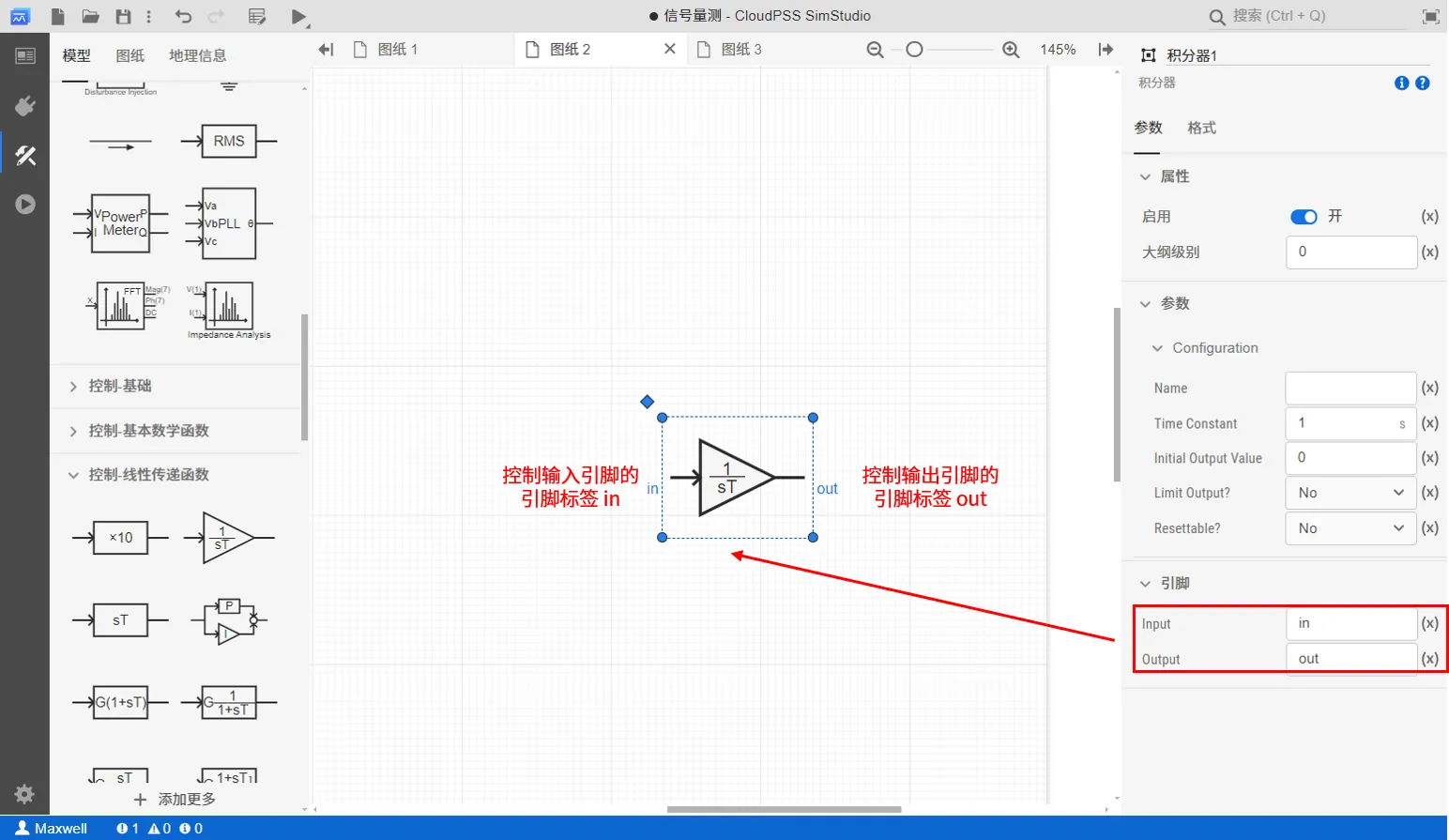The width and height of the screenshot is (1449, 840).
Task: Select the G(1+sT) block in palette
Action: 120,702
